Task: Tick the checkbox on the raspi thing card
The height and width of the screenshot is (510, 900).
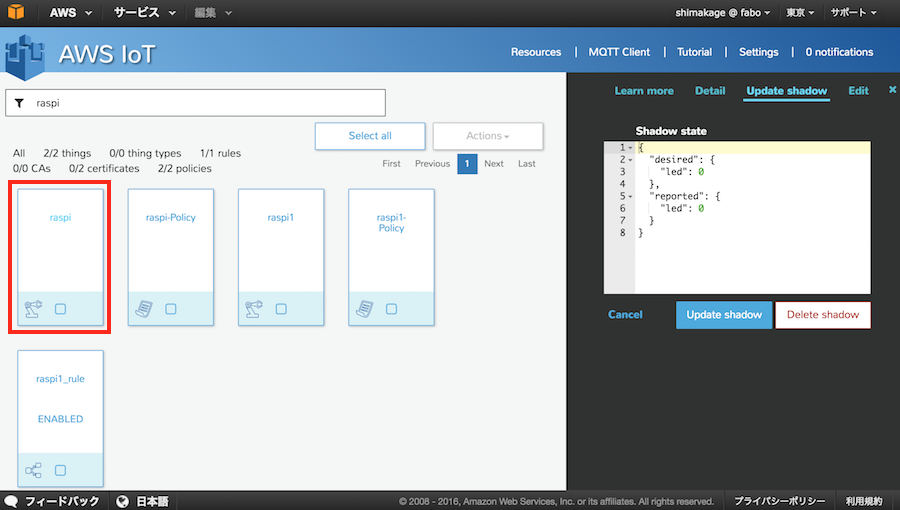Action: [61, 309]
